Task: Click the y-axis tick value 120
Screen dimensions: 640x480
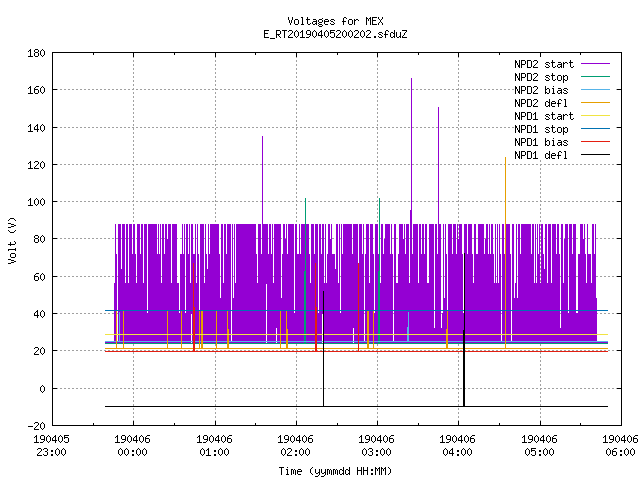Action: click(x=36, y=164)
